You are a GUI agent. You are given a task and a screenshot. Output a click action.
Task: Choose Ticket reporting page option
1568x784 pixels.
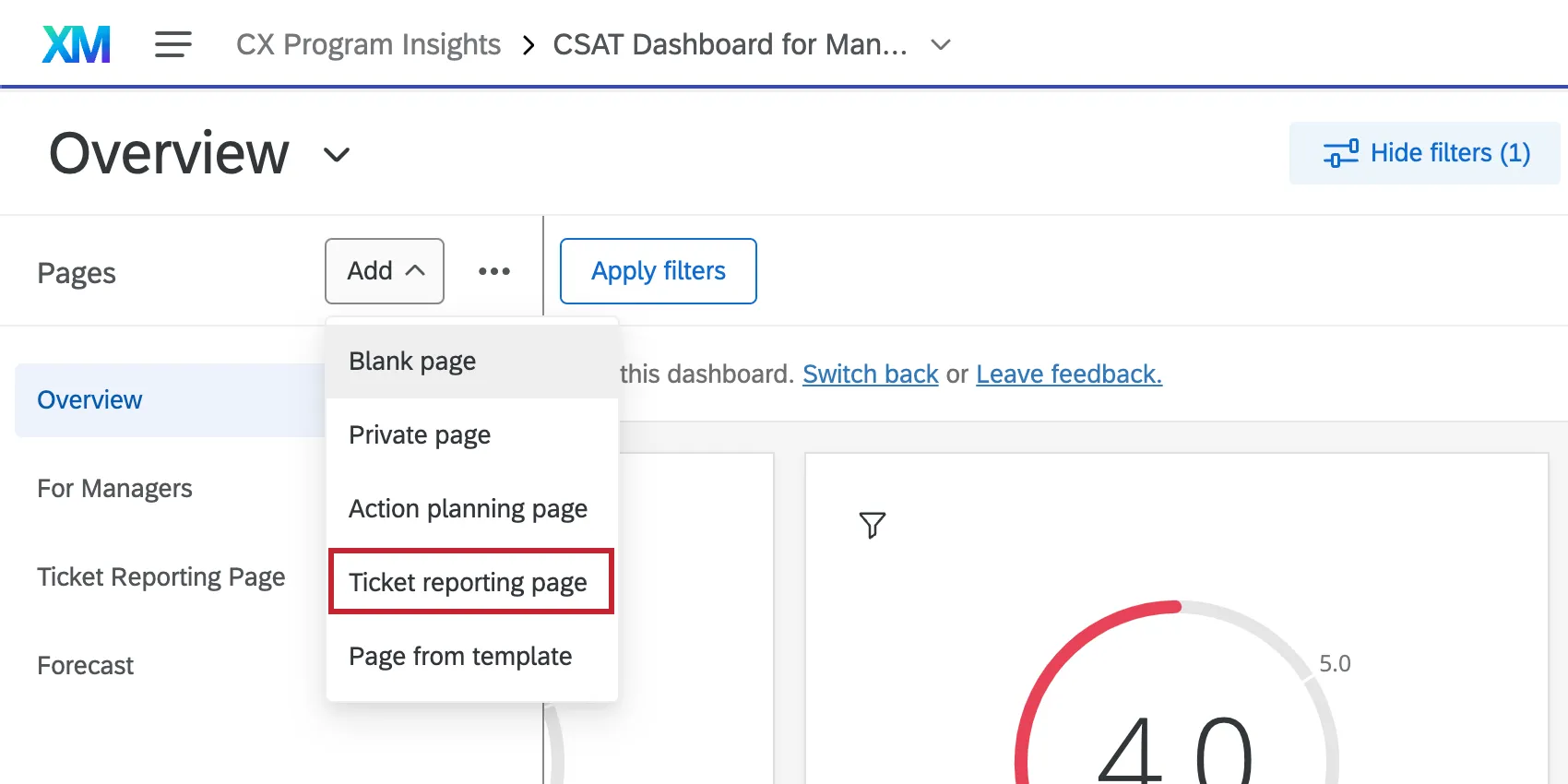point(468,583)
